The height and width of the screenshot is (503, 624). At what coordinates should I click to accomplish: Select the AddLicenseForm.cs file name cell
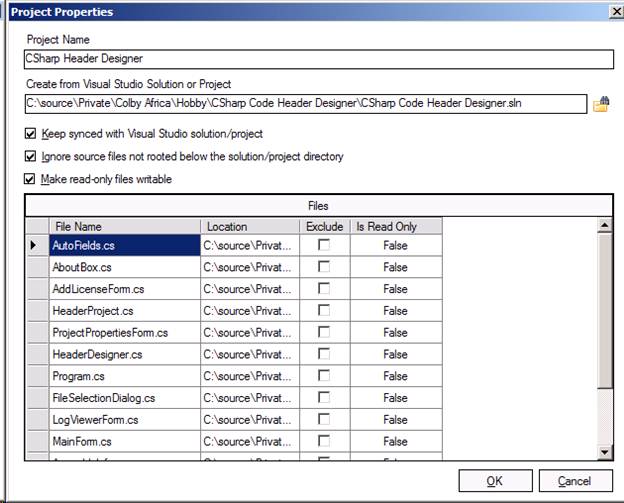point(125,289)
